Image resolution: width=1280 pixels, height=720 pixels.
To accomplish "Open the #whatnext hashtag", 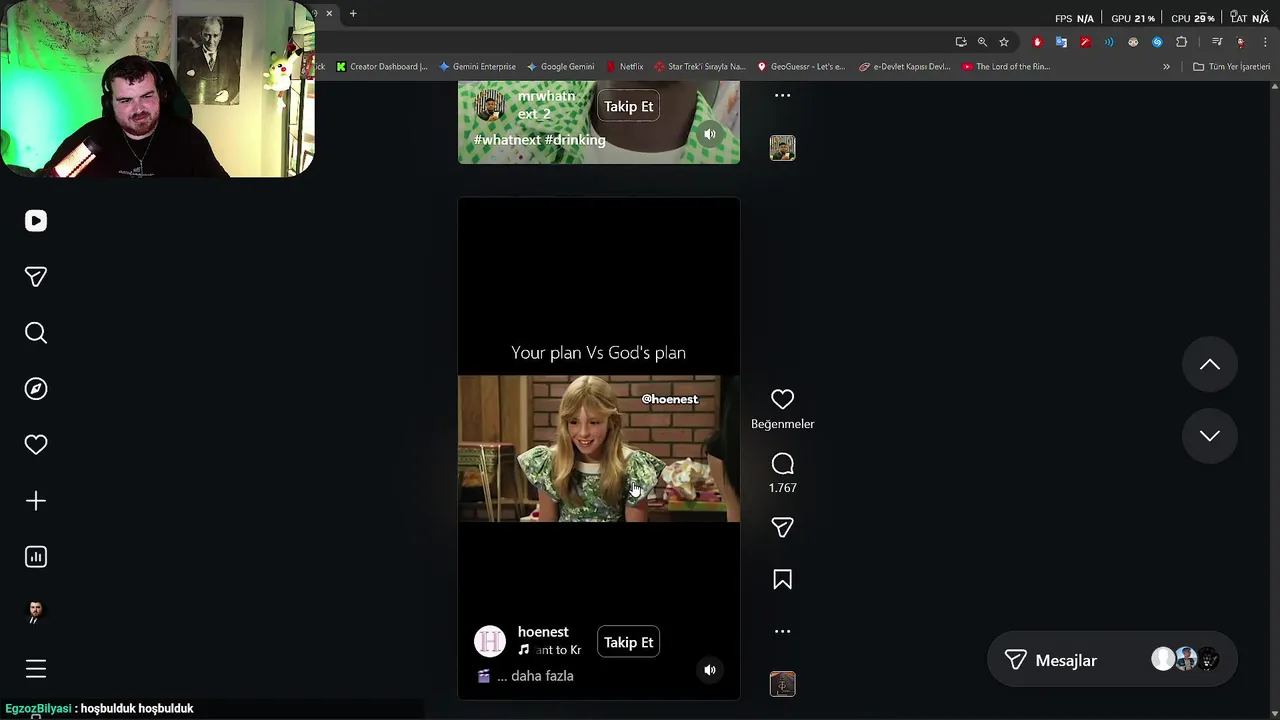I will [x=507, y=140].
